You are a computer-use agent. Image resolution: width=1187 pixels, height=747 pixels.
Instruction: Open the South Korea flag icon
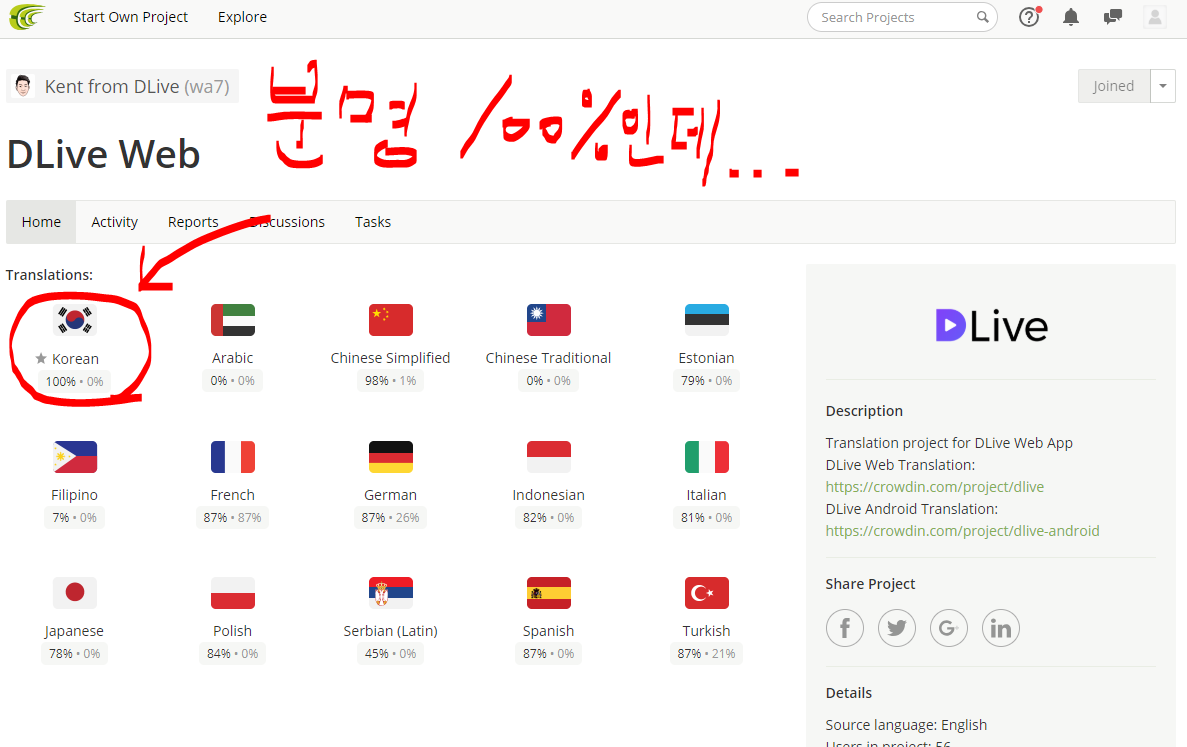[75, 320]
